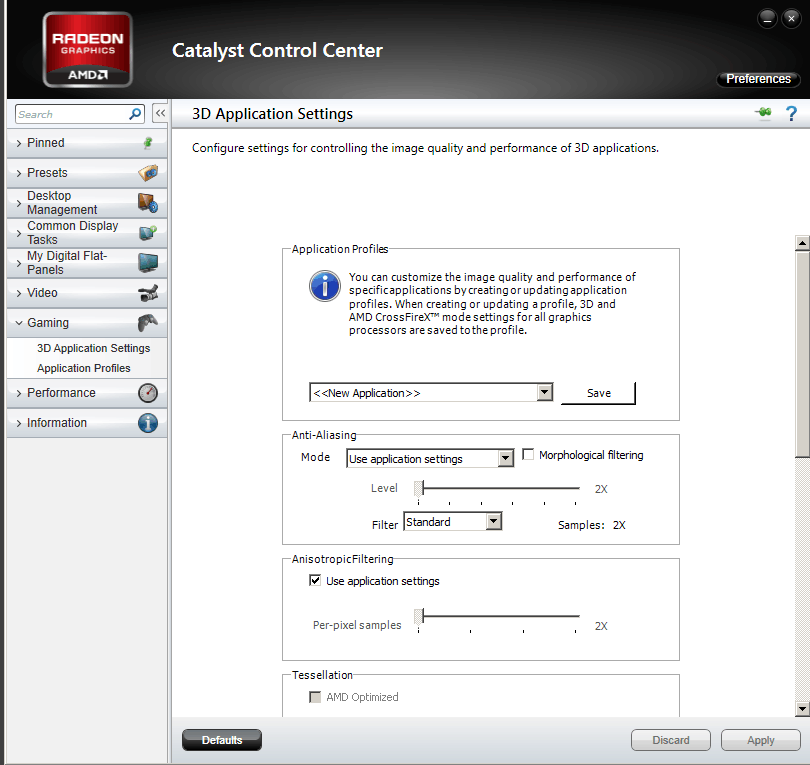Click the Anti-Aliasing Level slider
The width and height of the screenshot is (810, 765).
click(x=497, y=489)
